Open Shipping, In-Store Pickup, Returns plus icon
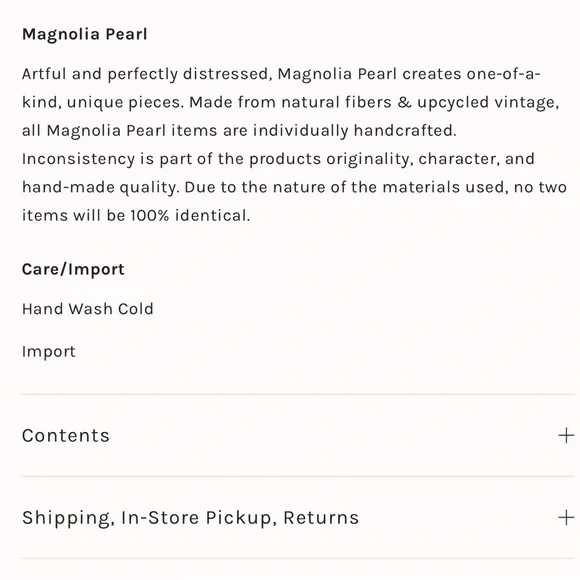The width and height of the screenshot is (580, 580). tap(566, 517)
